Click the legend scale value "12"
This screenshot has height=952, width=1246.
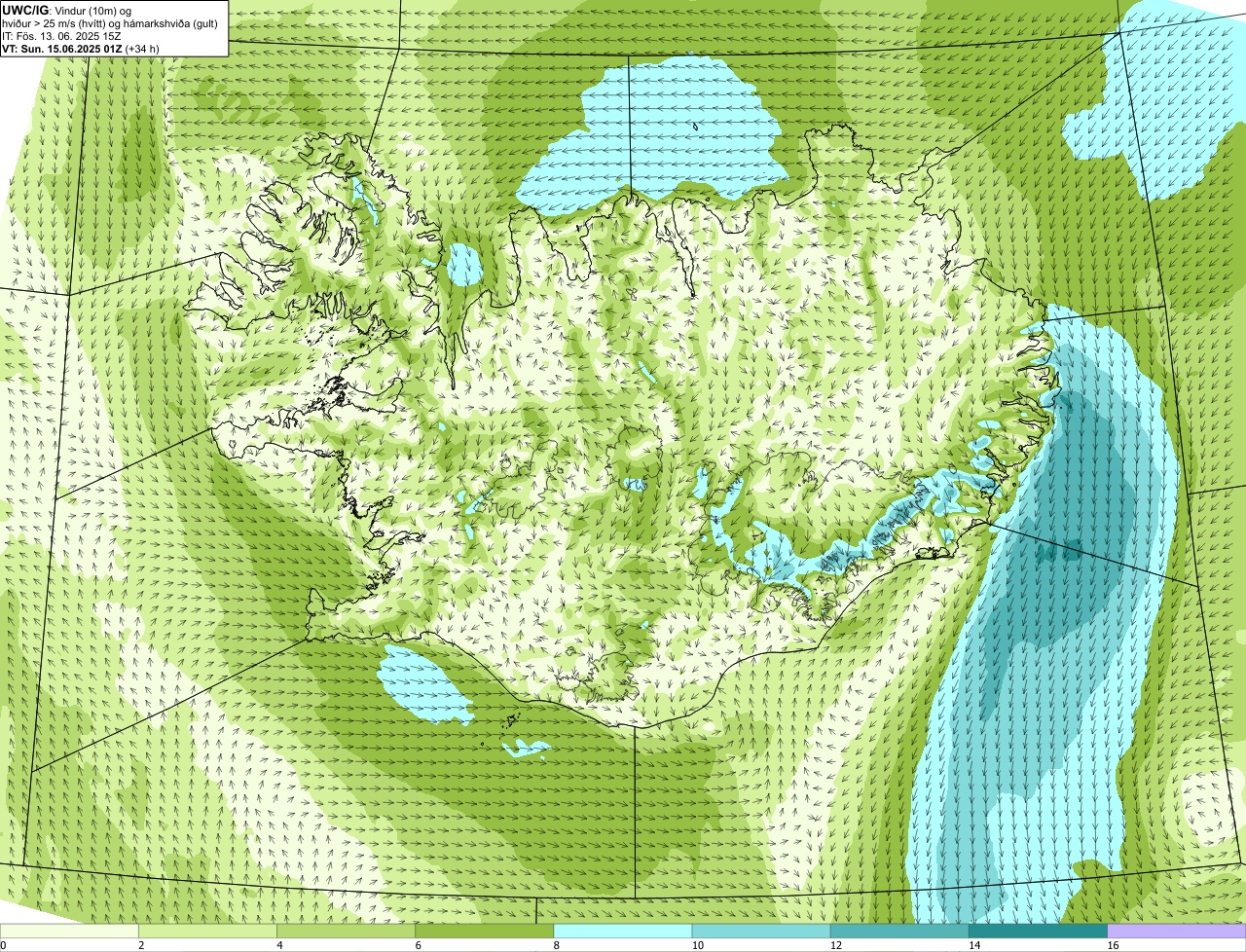835,945
